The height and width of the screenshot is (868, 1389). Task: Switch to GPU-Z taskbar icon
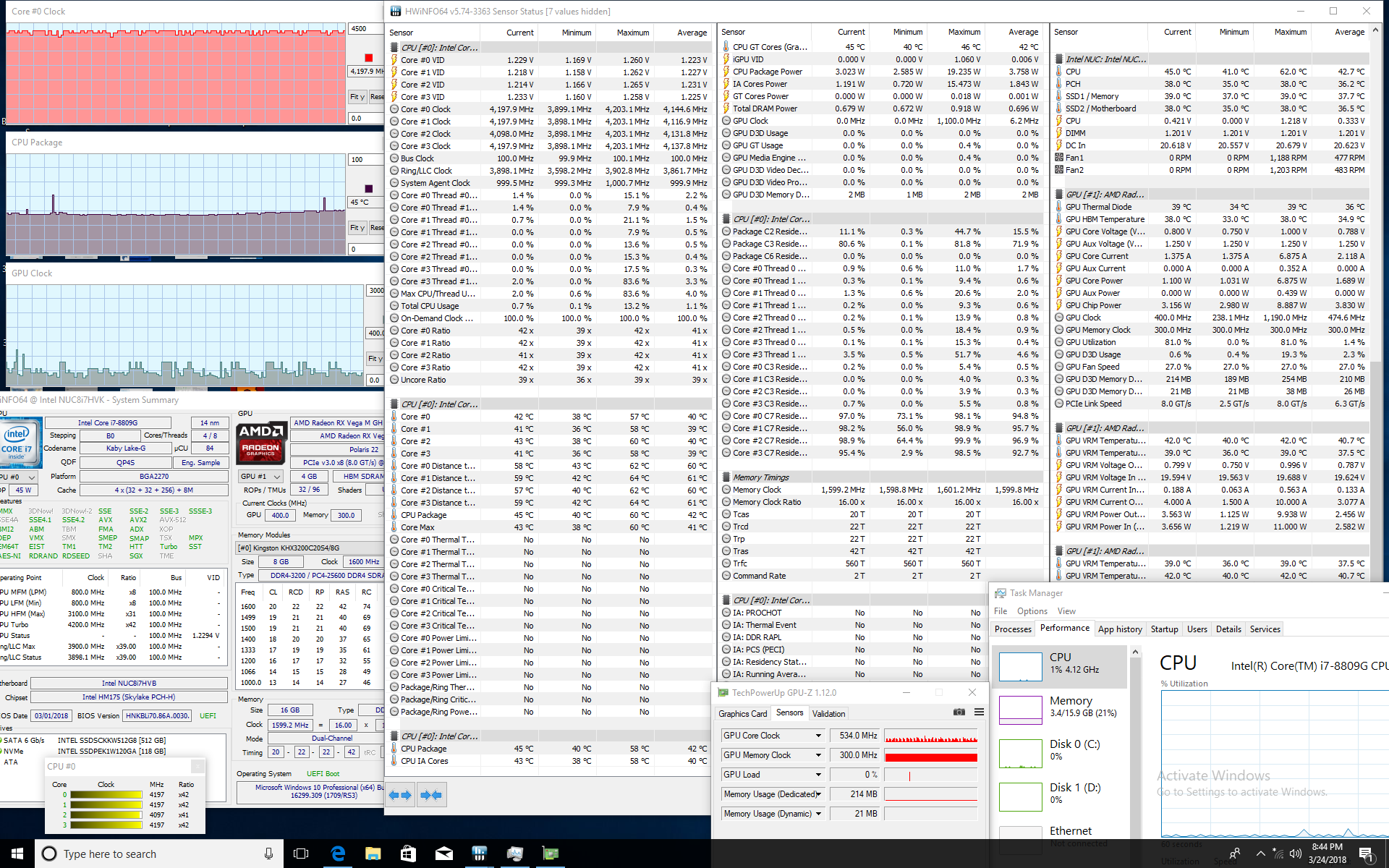click(x=551, y=854)
